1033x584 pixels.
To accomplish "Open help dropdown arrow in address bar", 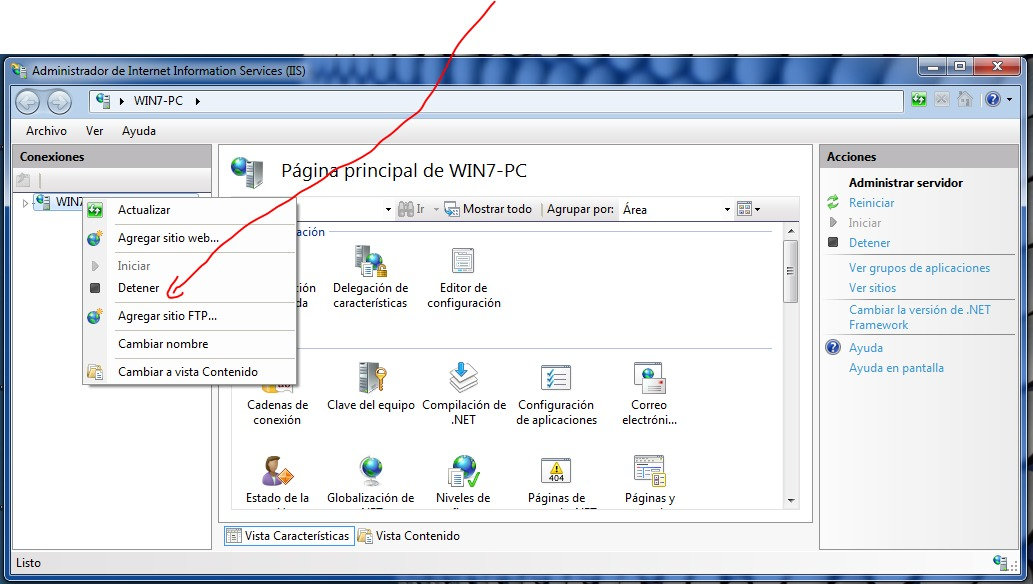I will click(x=1009, y=100).
